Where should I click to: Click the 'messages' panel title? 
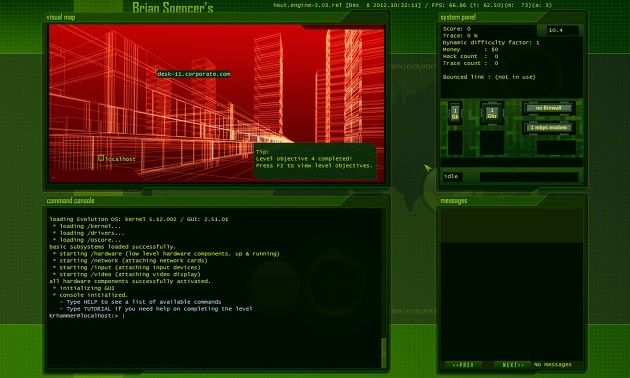(x=454, y=200)
